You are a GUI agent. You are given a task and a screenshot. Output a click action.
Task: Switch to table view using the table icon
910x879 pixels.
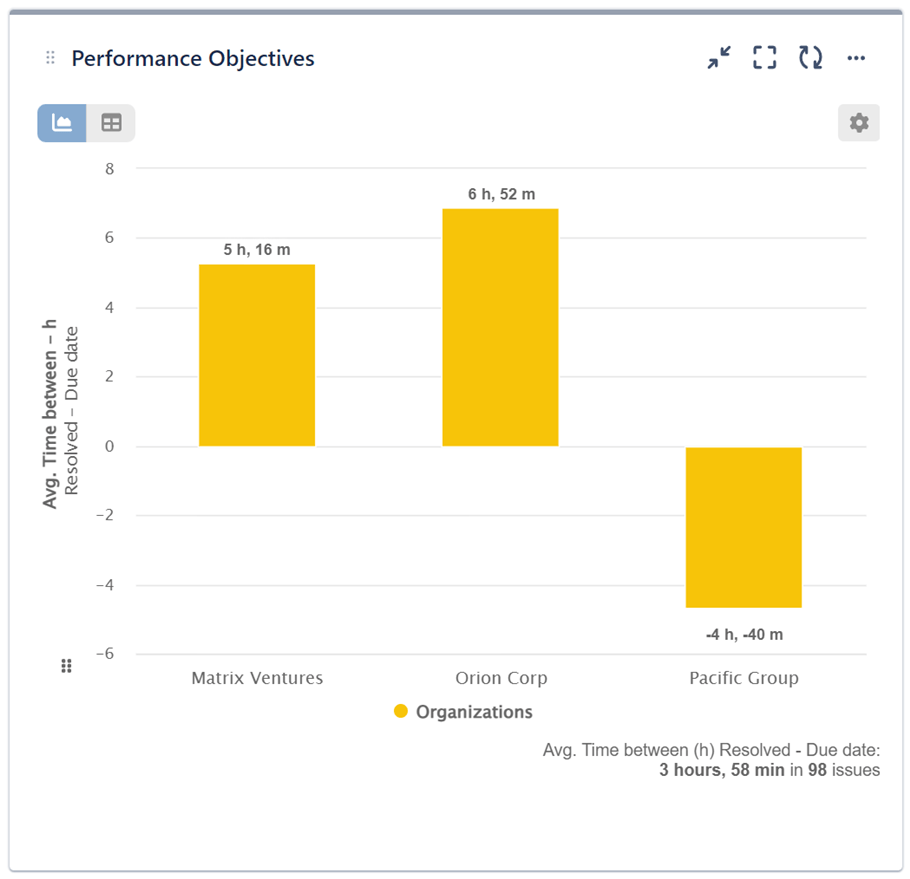110,122
